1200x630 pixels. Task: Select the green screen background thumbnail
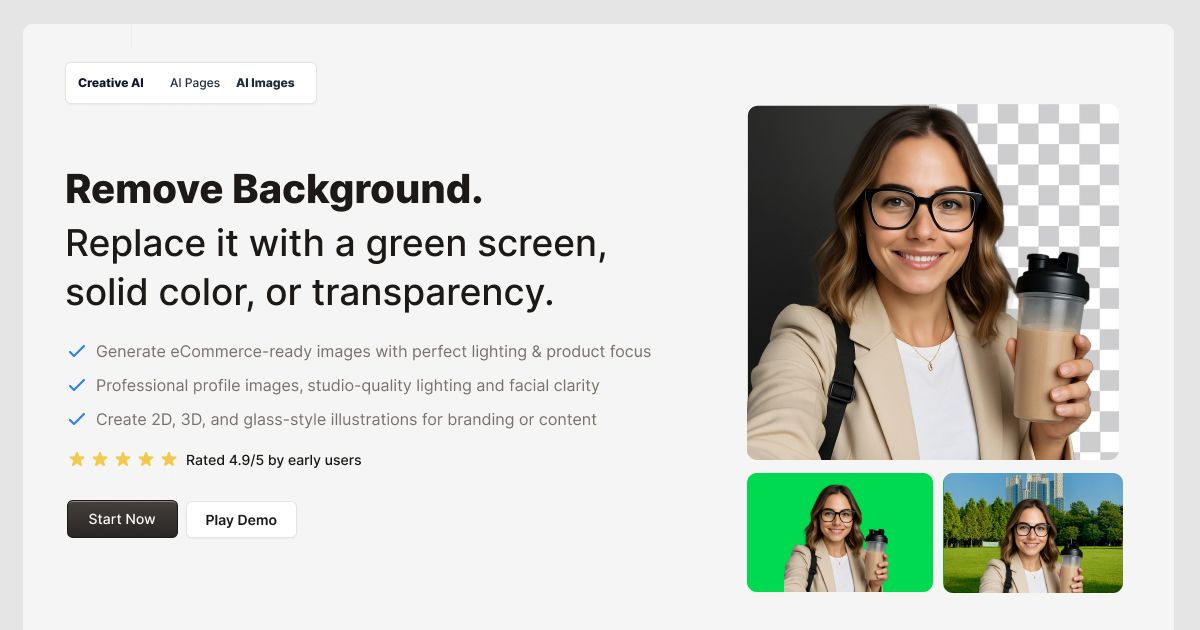839,532
